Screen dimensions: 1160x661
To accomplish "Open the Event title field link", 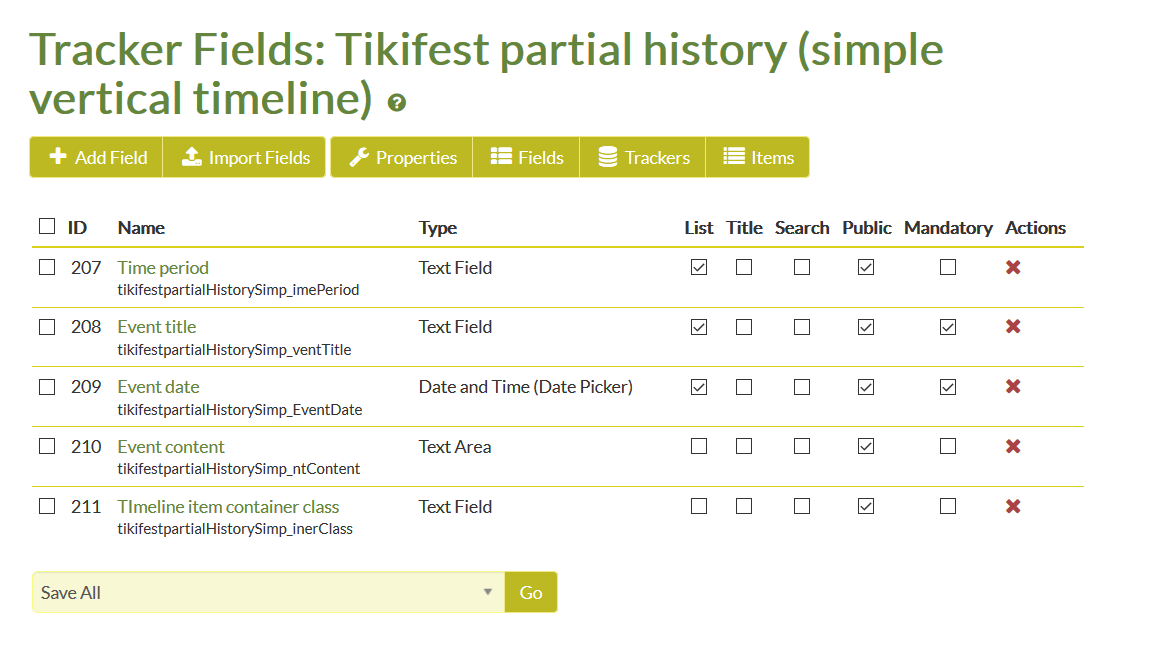I will 157,326.
